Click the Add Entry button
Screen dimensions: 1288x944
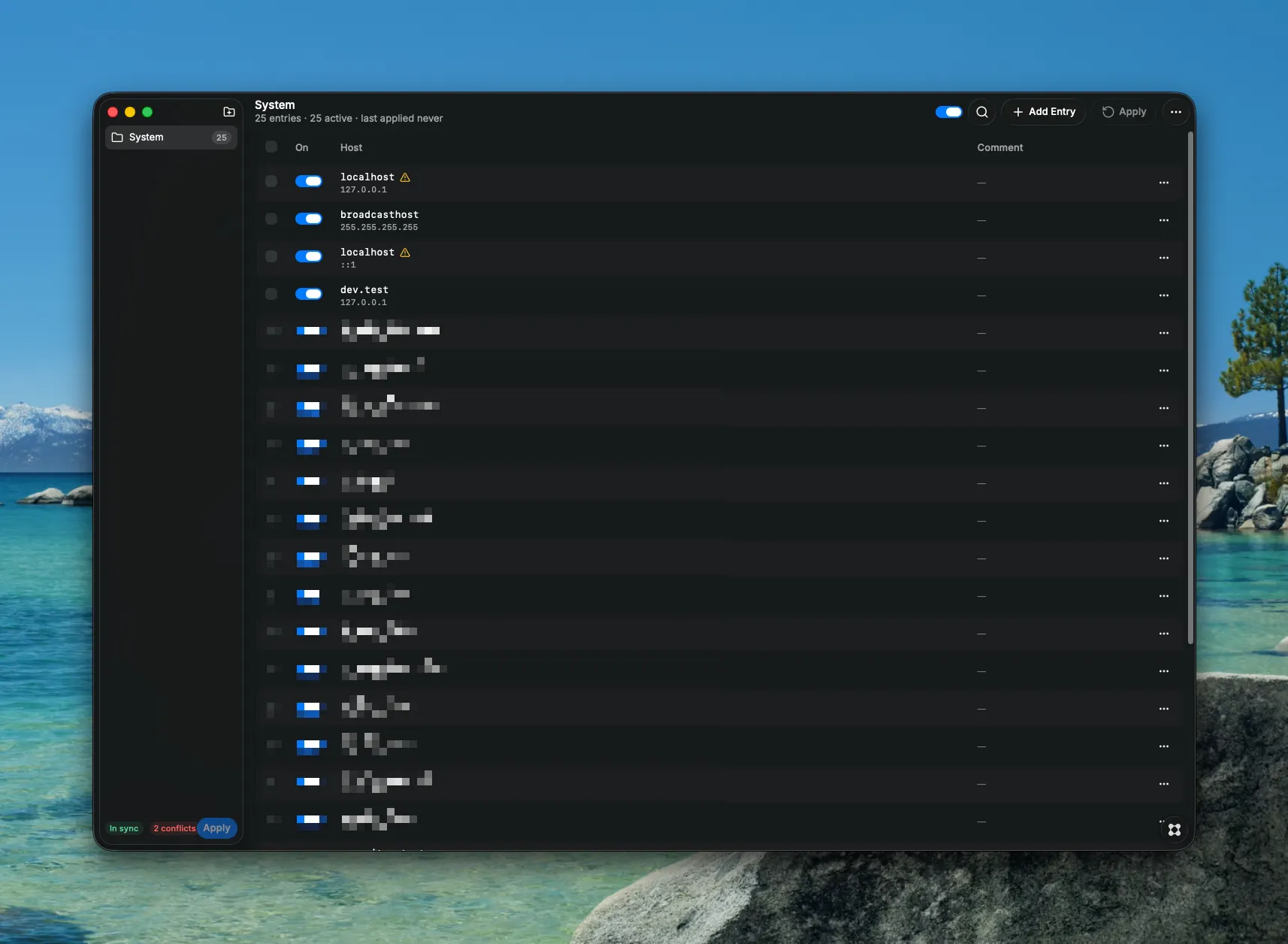pos(1044,112)
